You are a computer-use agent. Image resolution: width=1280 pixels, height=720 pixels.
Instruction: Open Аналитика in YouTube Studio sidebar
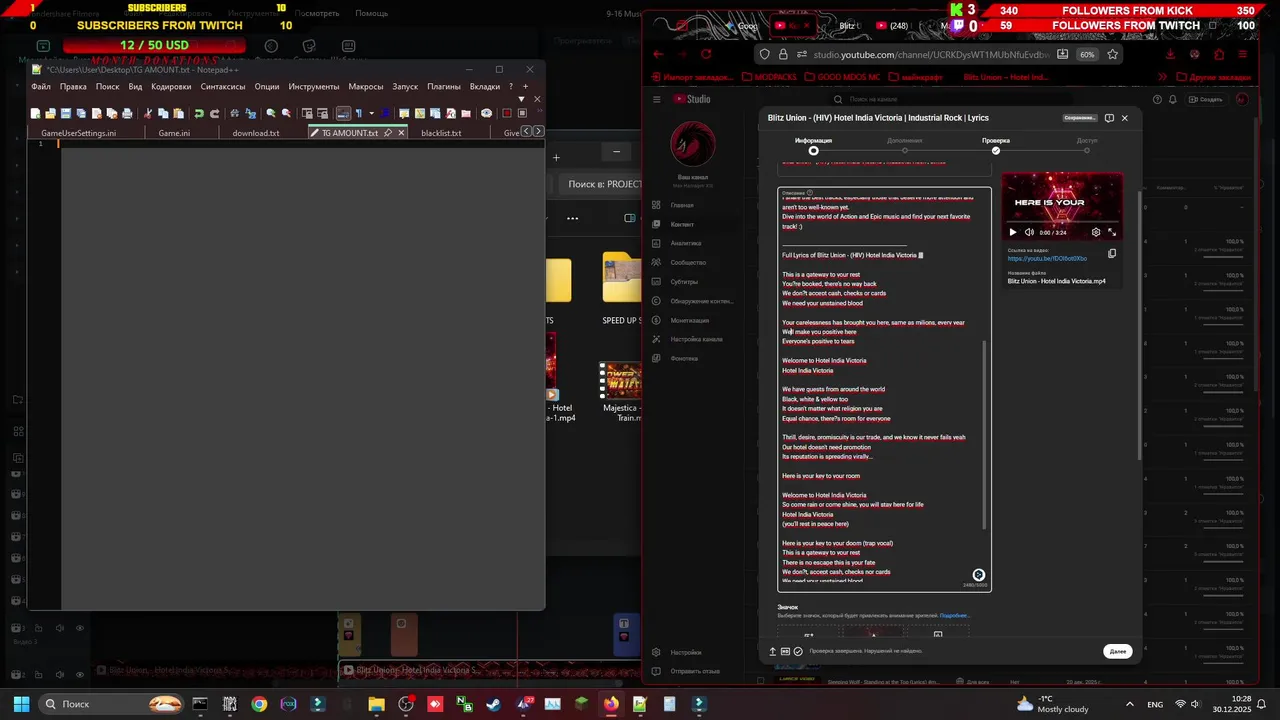(685, 243)
